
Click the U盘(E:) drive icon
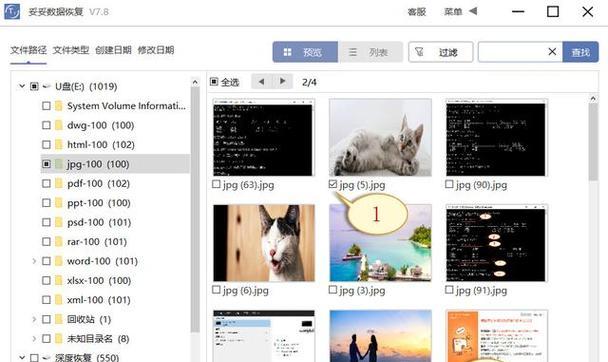click(x=47, y=86)
